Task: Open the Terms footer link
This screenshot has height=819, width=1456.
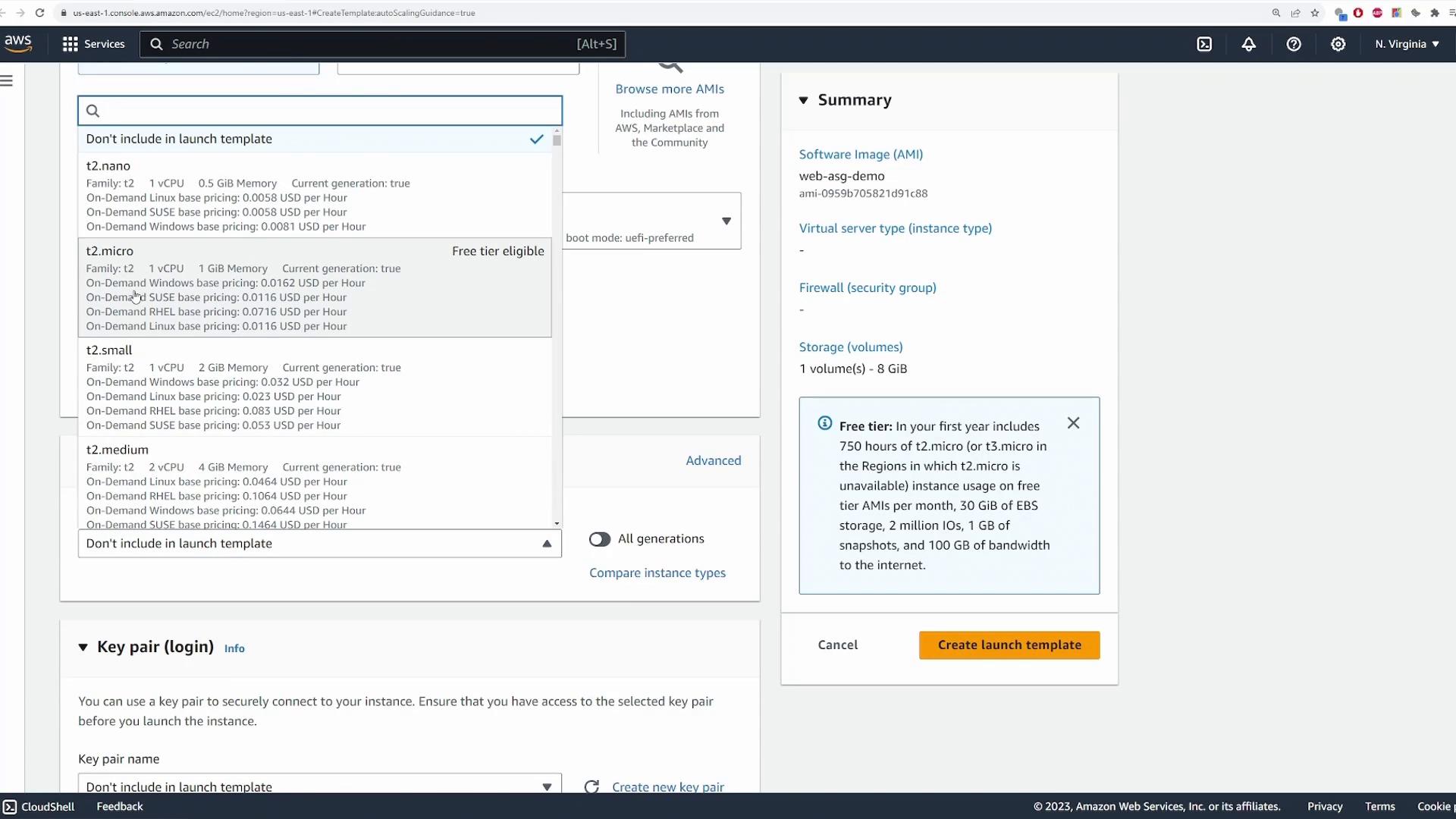Action: point(1380,806)
